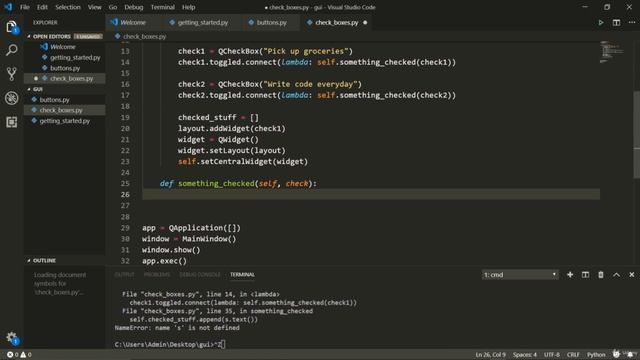The height and width of the screenshot is (360, 640).
Task: Open the Source Control view
Action: pos(11,74)
